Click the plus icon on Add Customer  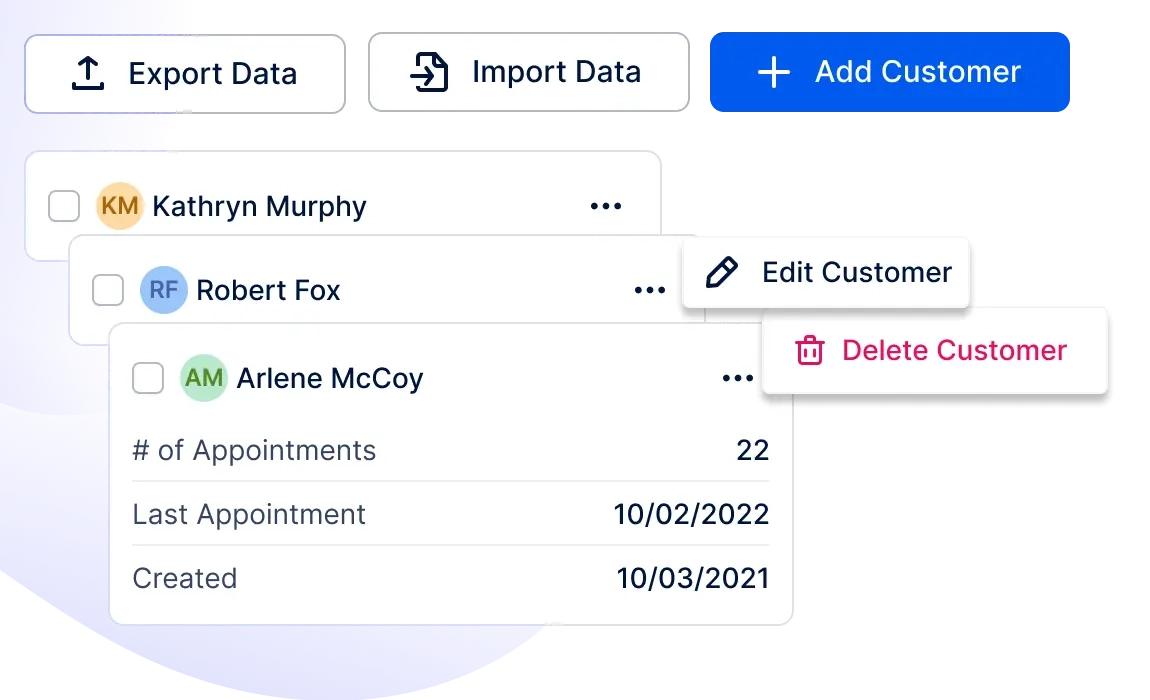(774, 73)
